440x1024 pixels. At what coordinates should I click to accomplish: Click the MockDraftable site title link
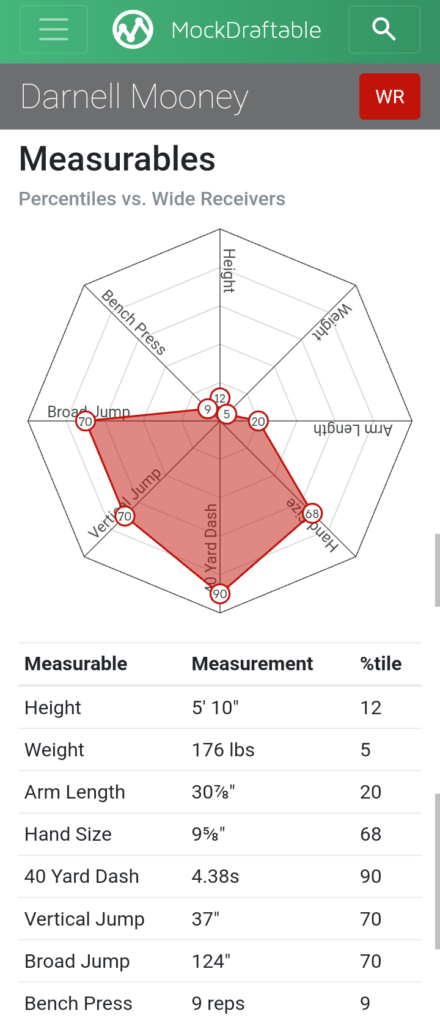(x=246, y=30)
